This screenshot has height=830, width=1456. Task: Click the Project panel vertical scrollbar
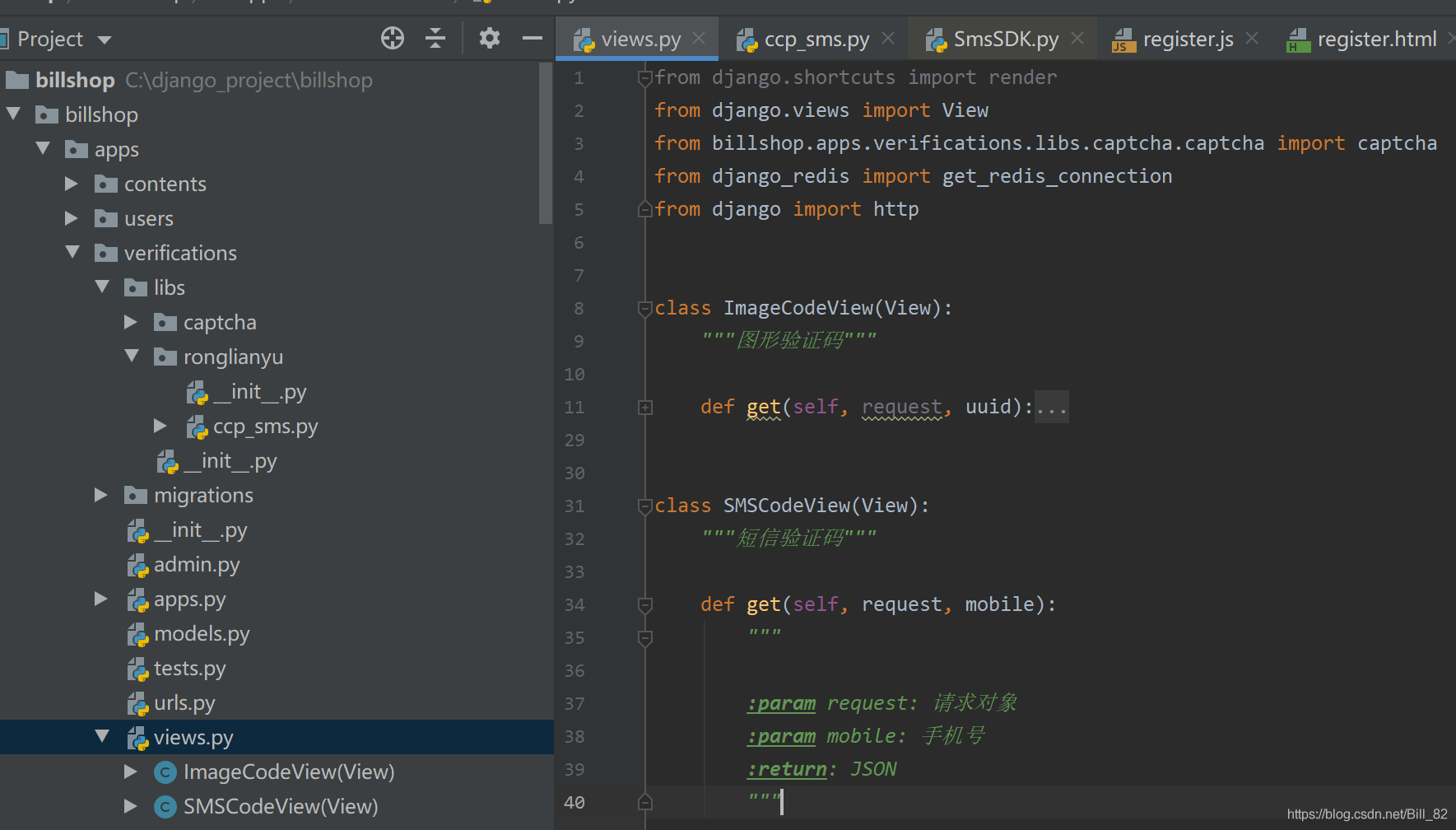(x=545, y=142)
